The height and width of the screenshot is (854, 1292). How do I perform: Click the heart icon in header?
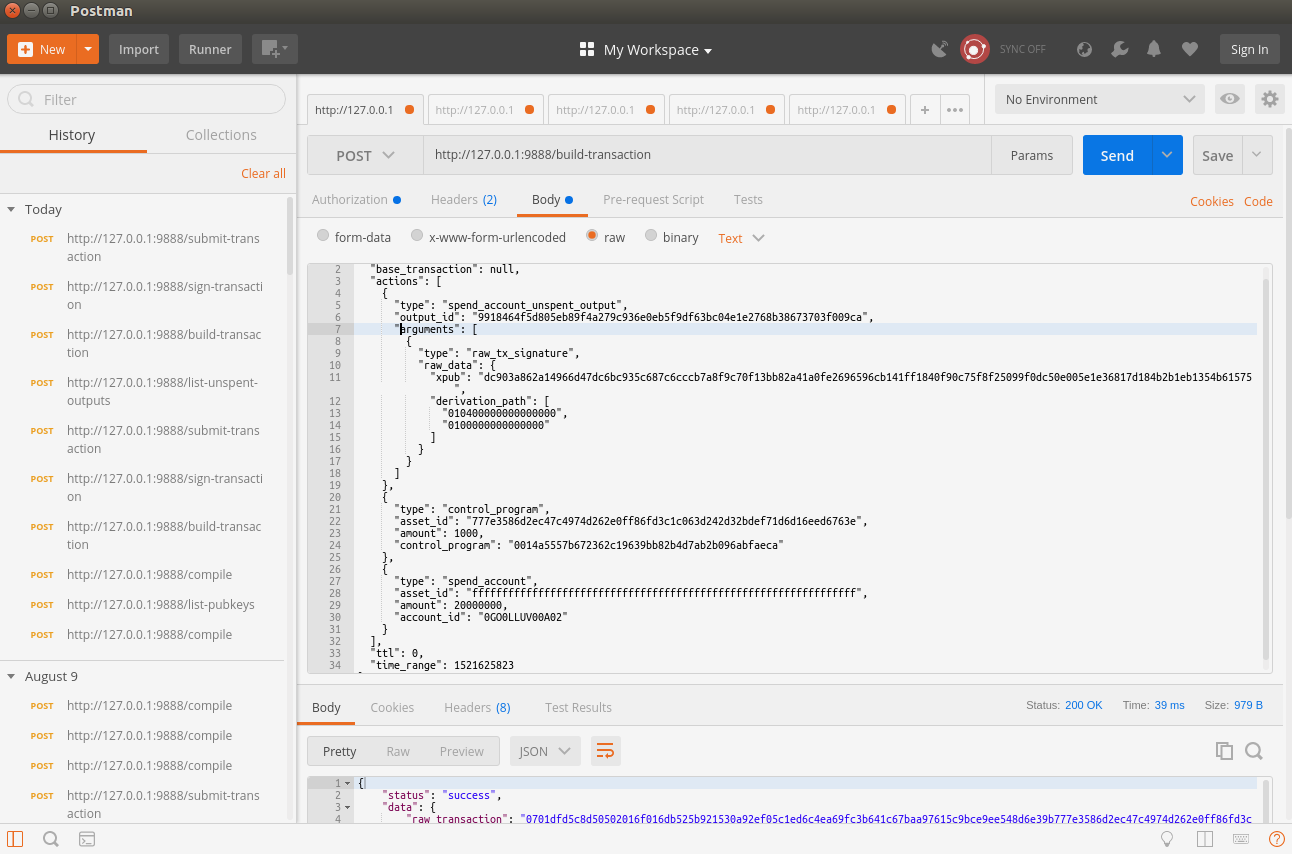tap(1189, 49)
